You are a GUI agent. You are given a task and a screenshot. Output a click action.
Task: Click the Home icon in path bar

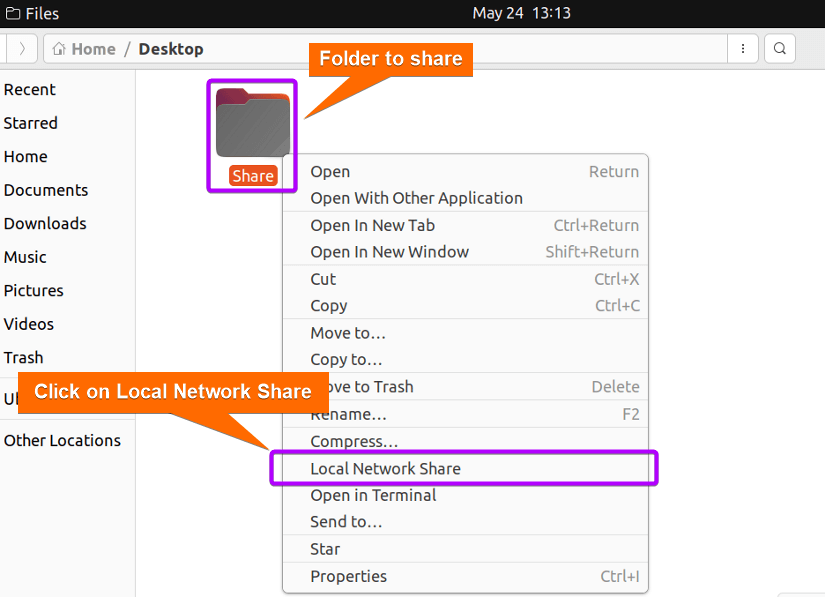[59, 49]
